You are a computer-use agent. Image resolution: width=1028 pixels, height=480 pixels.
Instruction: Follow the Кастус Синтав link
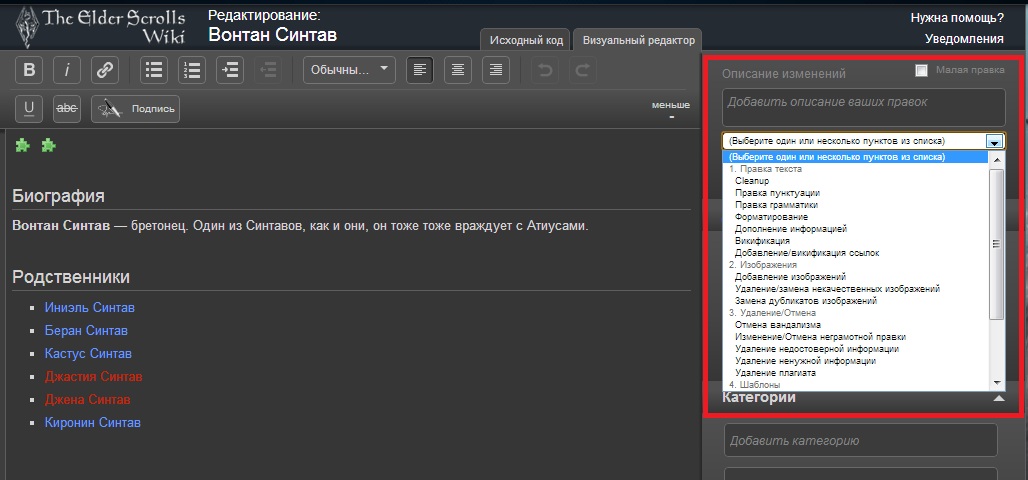(88, 353)
